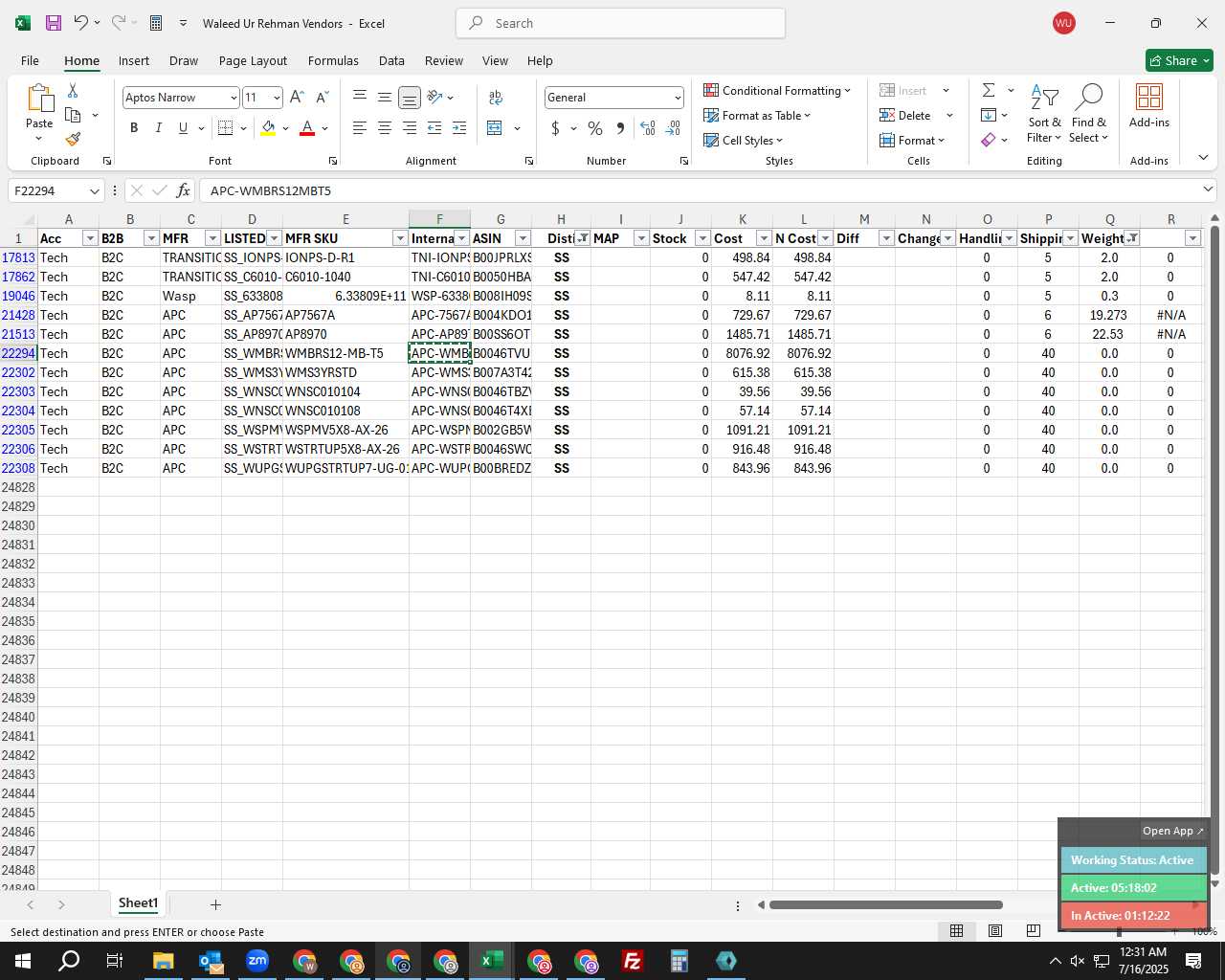Click the Copy icon in Clipboard group
Image resolution: width=1225 pixels, height=980 pixels.
click(73, 115)
